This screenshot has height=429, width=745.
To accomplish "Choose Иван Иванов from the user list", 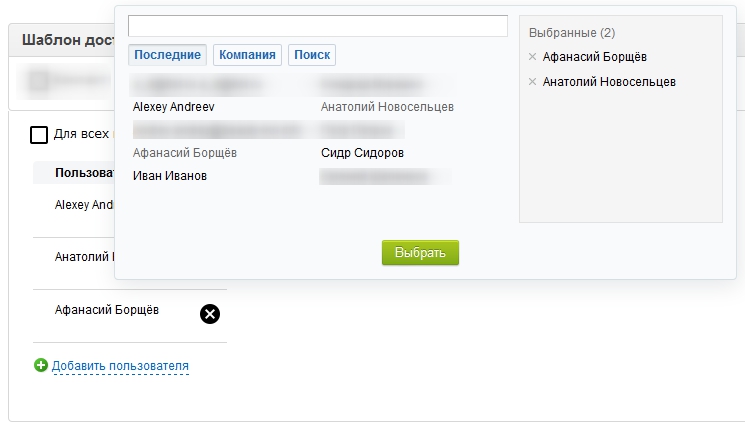I will [170, 176].
